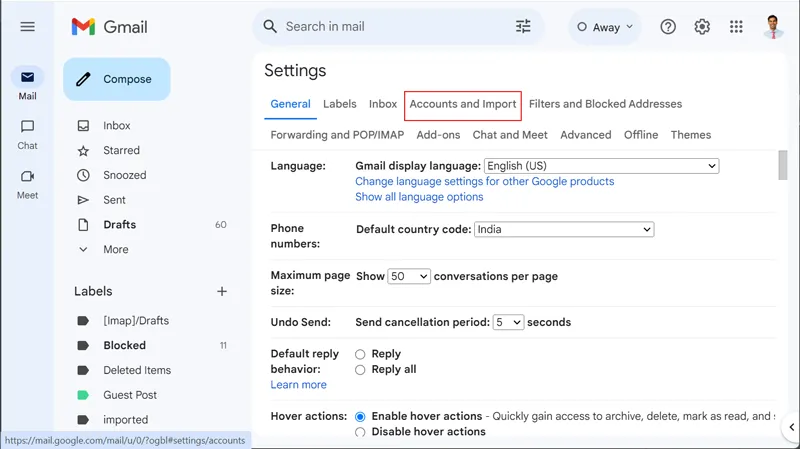Click the Compose button
Image resolution: width=800 pixels, height=449 pixels.
(x=117, y=79)
